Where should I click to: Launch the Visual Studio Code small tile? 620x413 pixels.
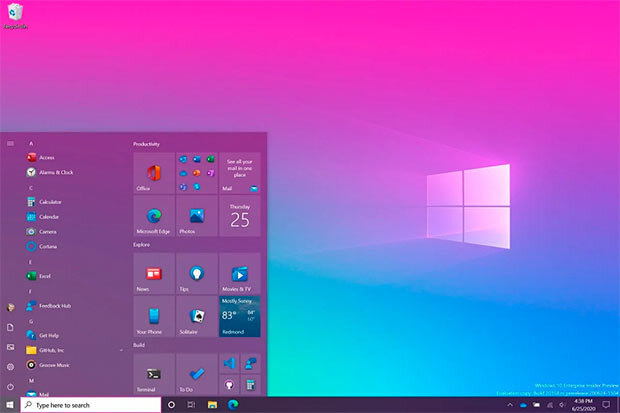click(229, 363)
